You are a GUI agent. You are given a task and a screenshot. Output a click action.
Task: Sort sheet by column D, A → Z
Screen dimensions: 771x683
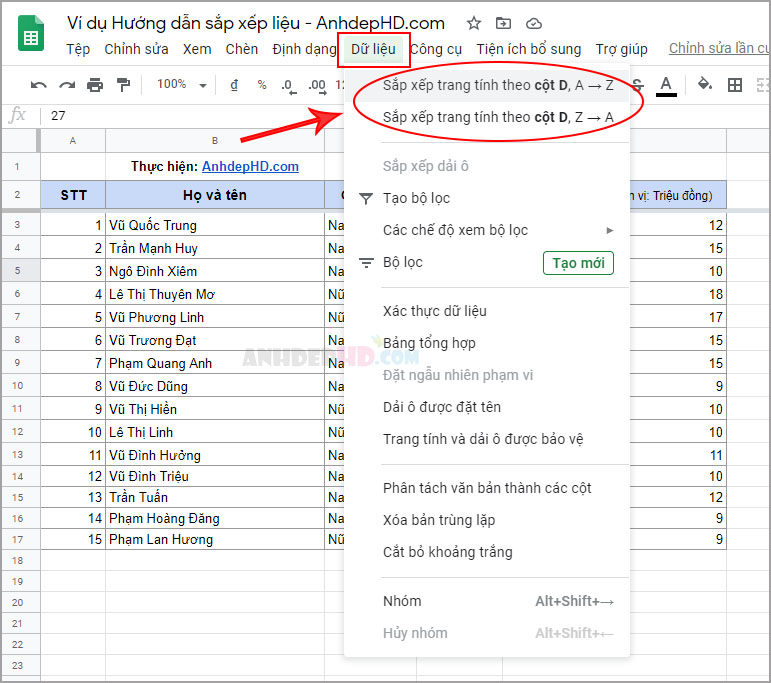coord(487,86)
